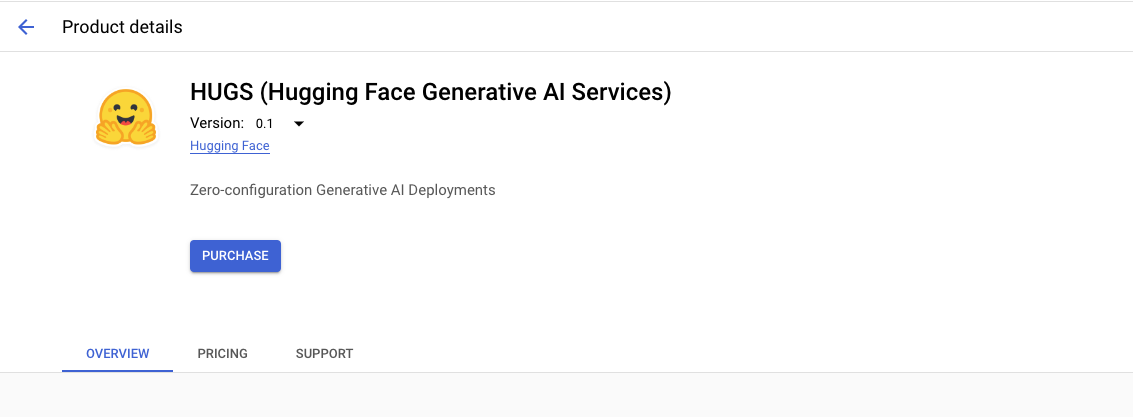1133x417 pixels.
Task: Click the 'Product details' page title
Action: (122, 27)
